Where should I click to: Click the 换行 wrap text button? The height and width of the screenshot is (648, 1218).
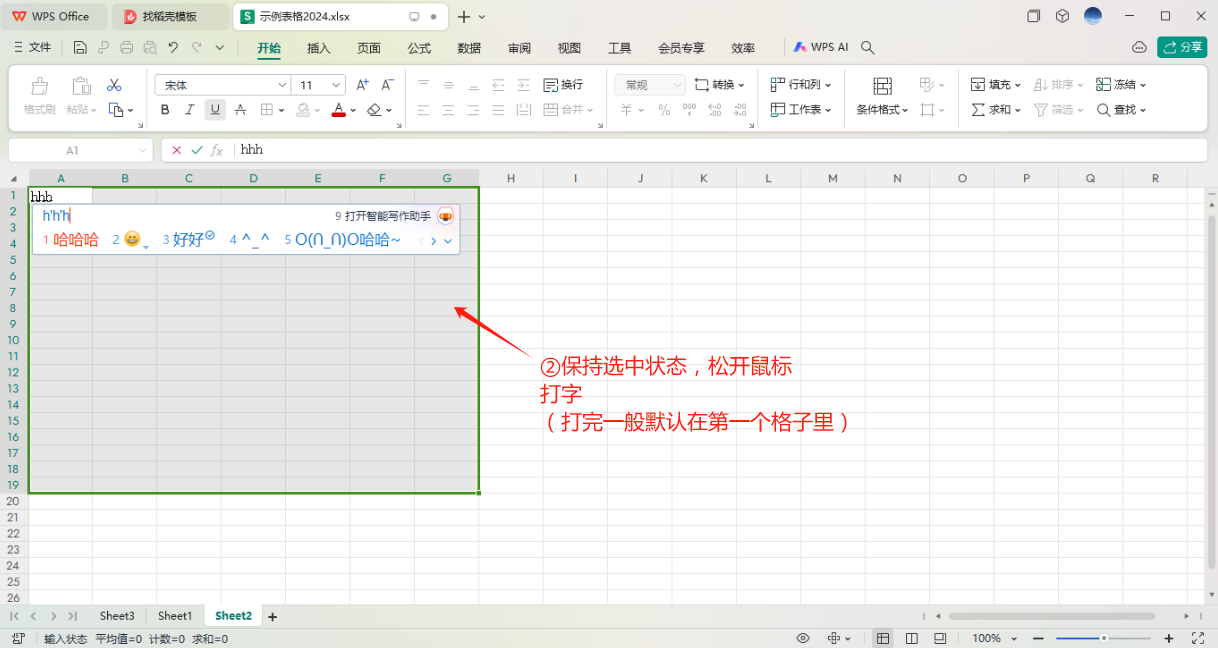563,85
